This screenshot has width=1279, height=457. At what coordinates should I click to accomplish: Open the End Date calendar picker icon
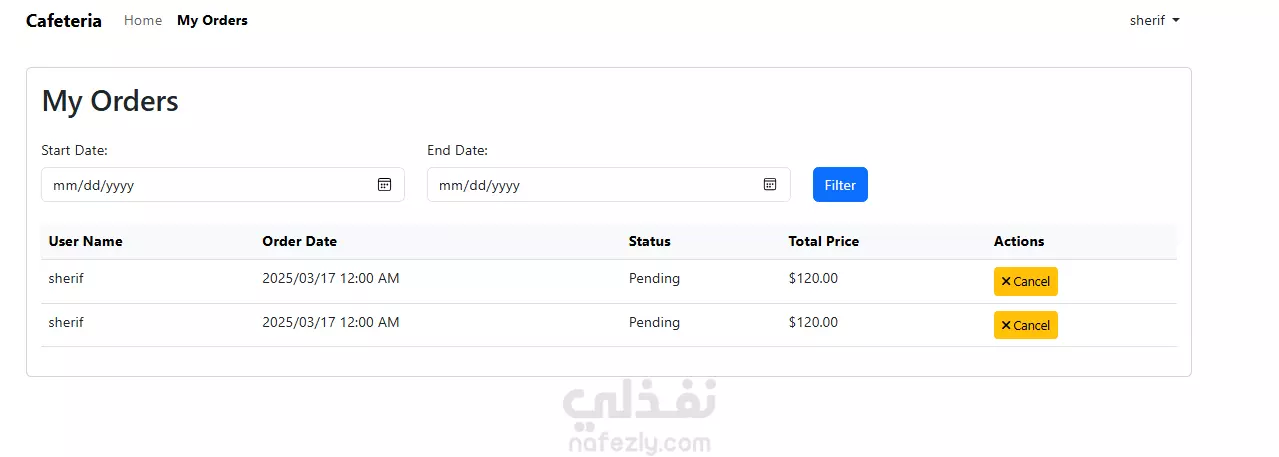[x=770, y=184]
